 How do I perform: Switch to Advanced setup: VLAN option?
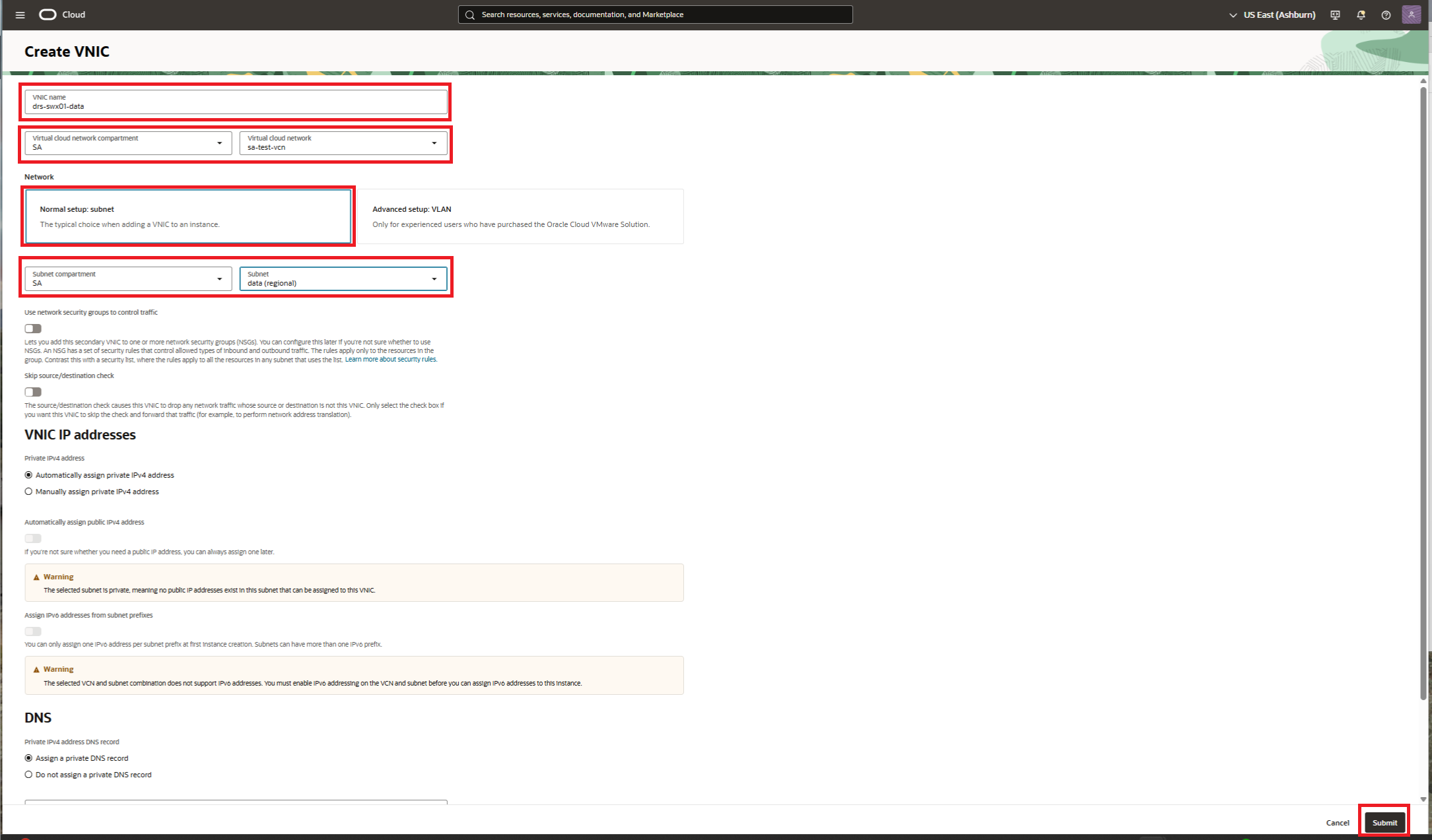tap(519, 216)
